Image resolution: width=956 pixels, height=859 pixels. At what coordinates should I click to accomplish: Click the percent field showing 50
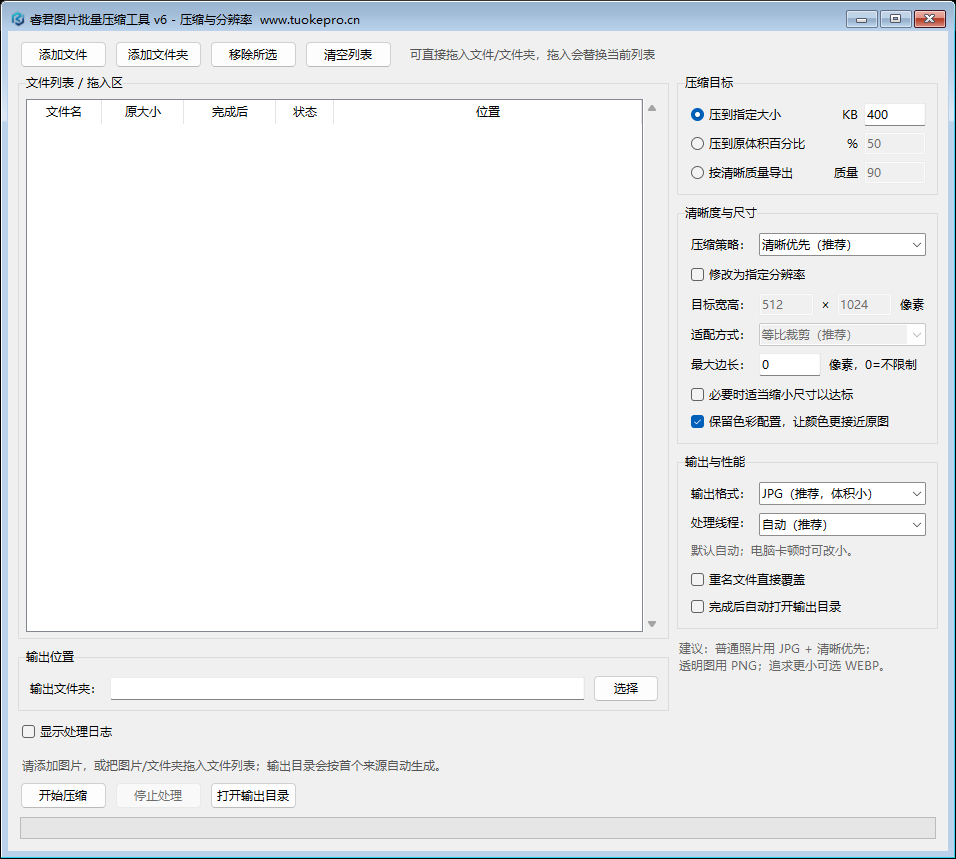(x=894, y=144)
